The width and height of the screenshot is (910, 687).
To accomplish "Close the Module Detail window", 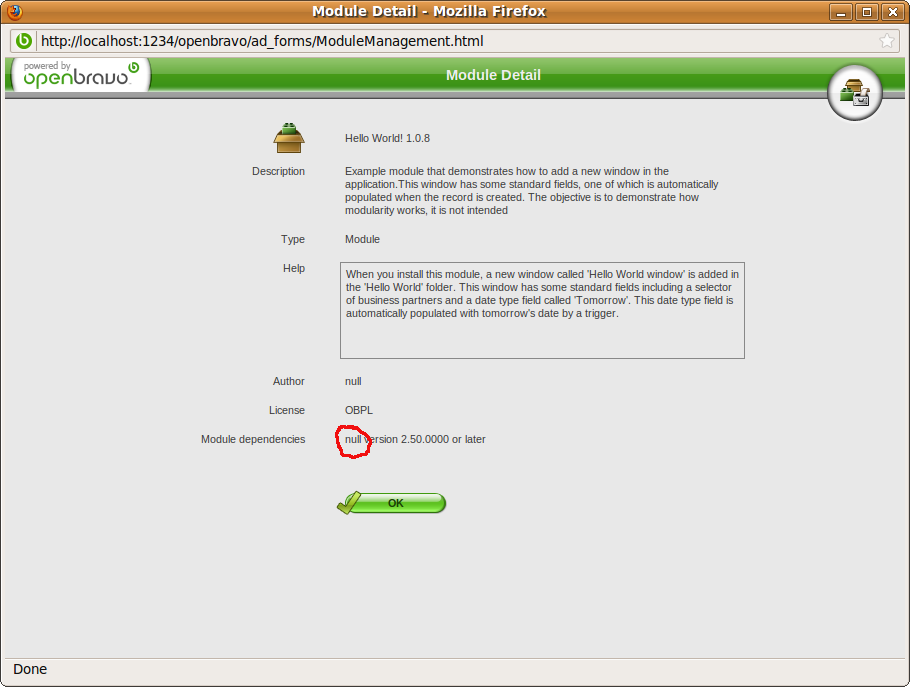I will [893, 12].
